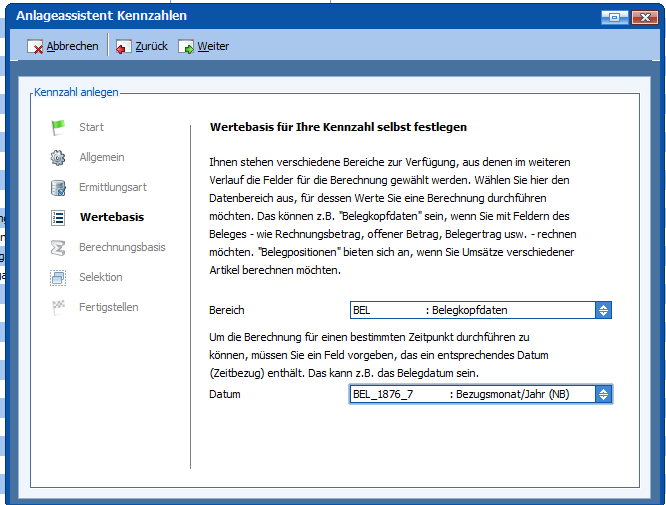This screenshot has width=666, height=505.
Task: Select the green Start flag icon
Action: click(58, 127)
